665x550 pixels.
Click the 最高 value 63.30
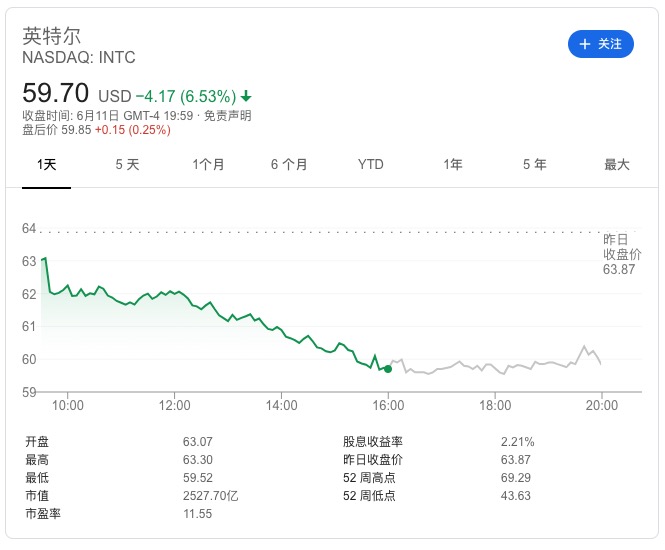pyautogui.click(x=198, y=460)
